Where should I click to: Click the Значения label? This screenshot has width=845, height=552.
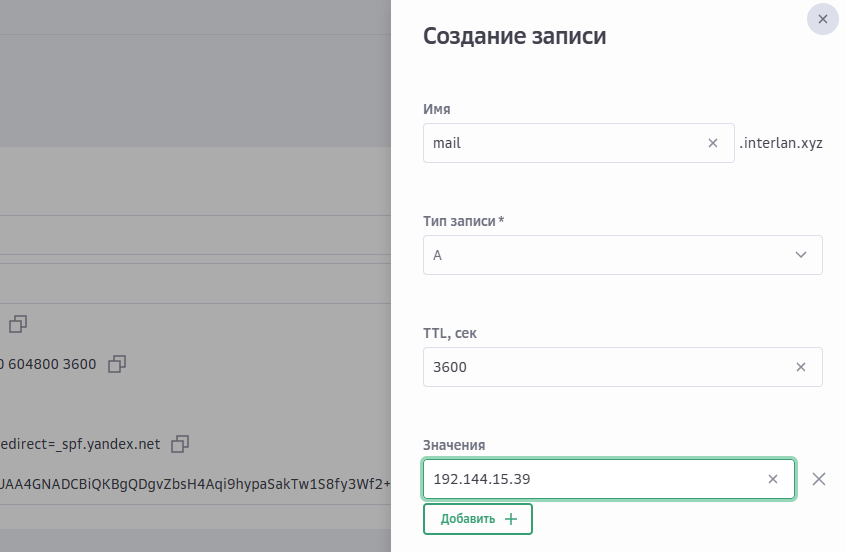(x=454, y=445)
